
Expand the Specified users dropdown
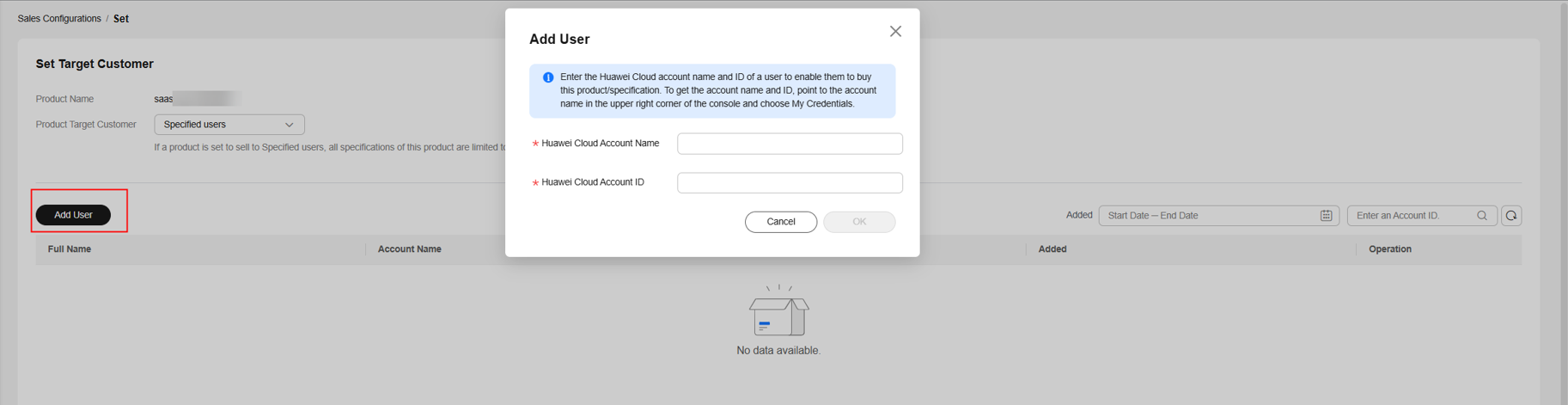pos(229,125)
